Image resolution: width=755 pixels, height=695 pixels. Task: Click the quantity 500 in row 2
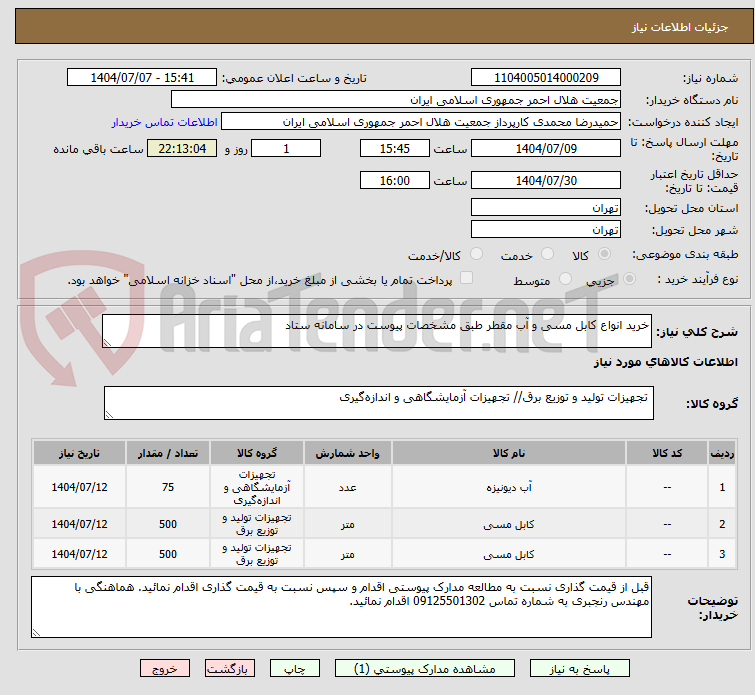(x=168, y=524)
